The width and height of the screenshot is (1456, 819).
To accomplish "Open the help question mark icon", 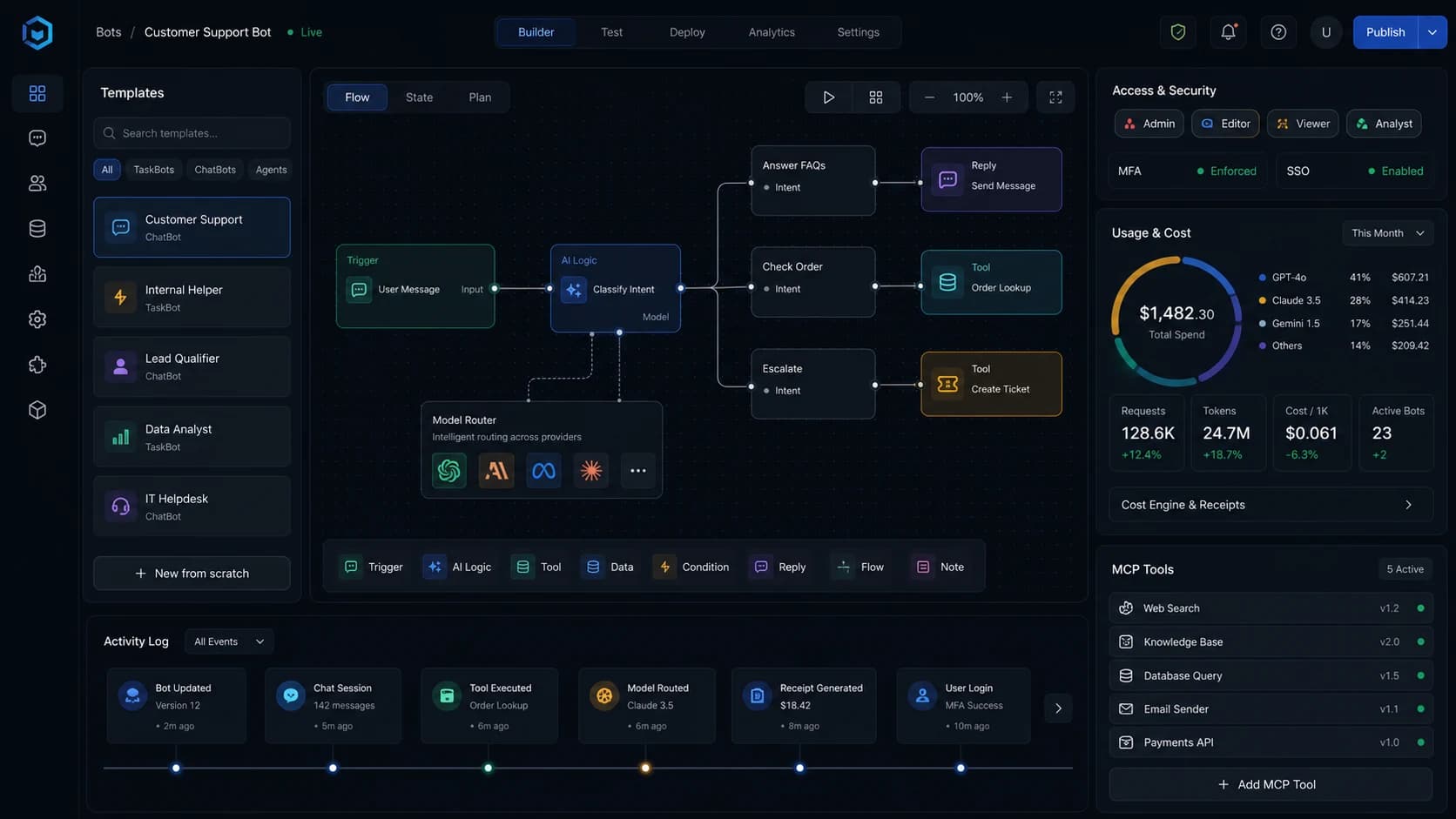I will click(x=1278, y=32).
